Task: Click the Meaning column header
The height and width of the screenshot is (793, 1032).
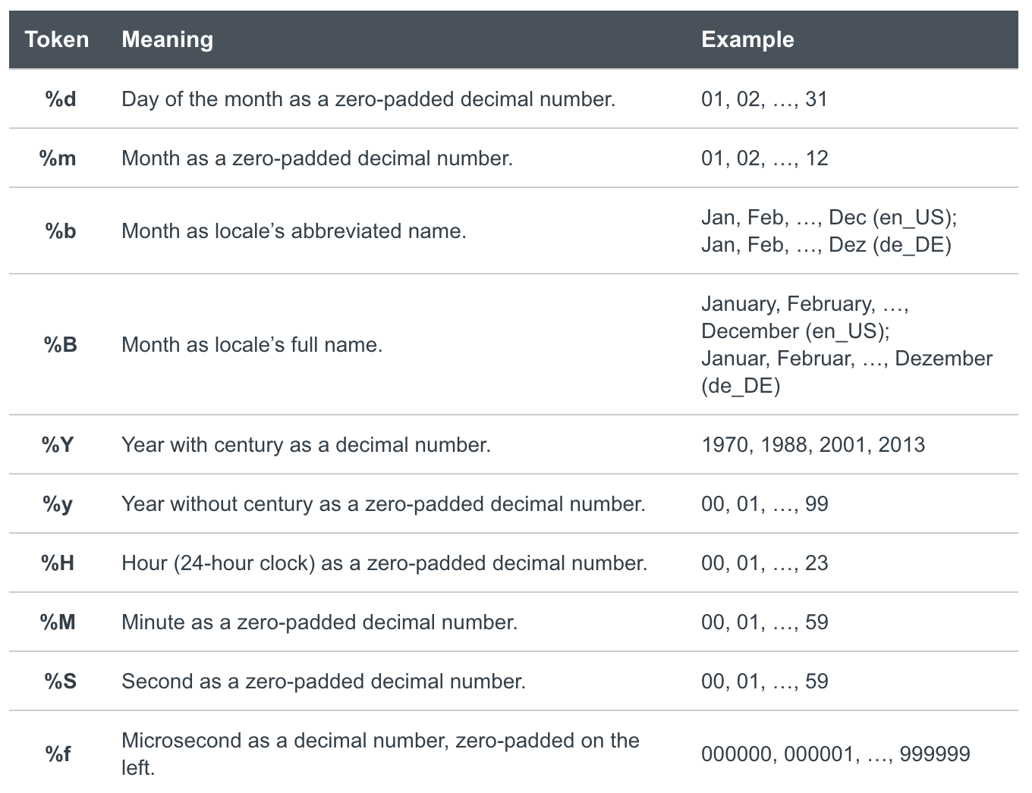Action: click(x=167, y=40)
